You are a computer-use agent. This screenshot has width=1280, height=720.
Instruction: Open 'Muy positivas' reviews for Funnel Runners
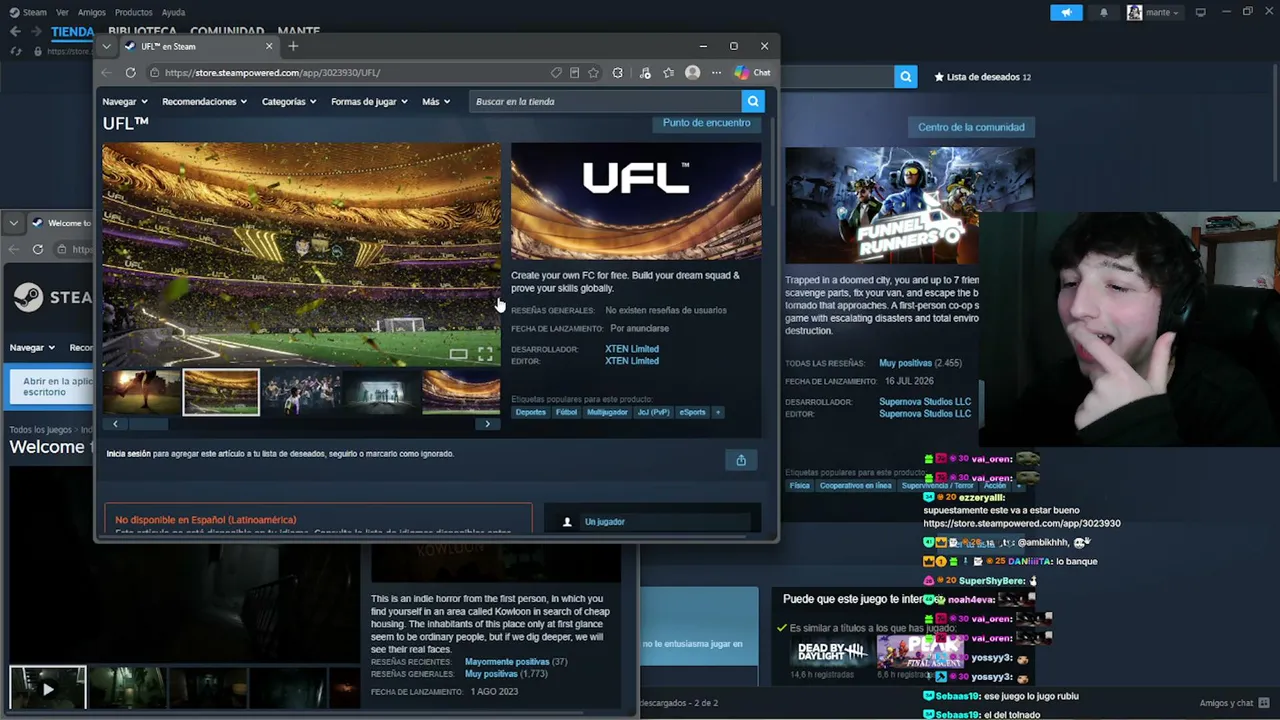point(906,363)
